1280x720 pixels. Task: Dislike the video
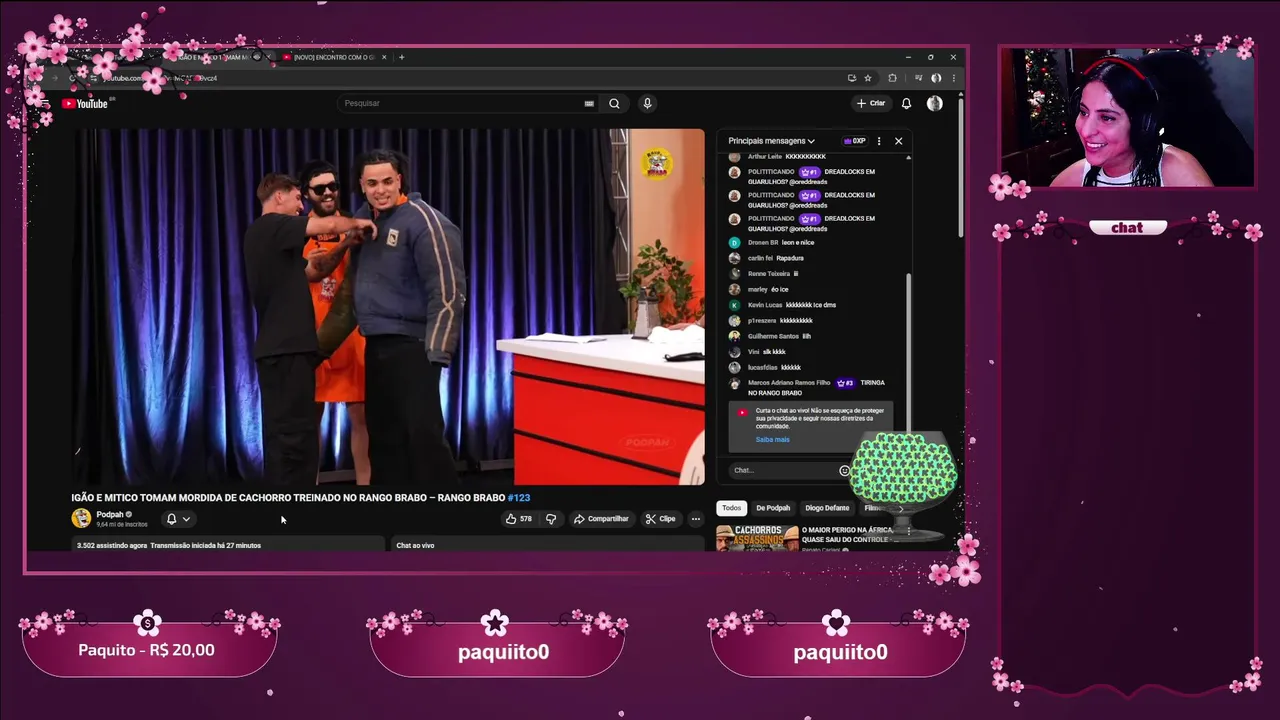tap(551, 519)
